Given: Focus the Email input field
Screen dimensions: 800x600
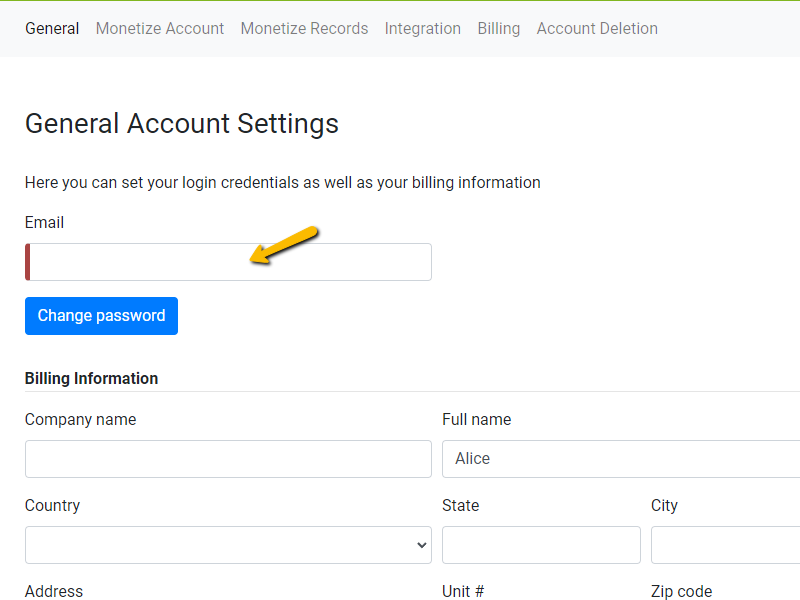Looking at the screenshot, I should point(230,262).
